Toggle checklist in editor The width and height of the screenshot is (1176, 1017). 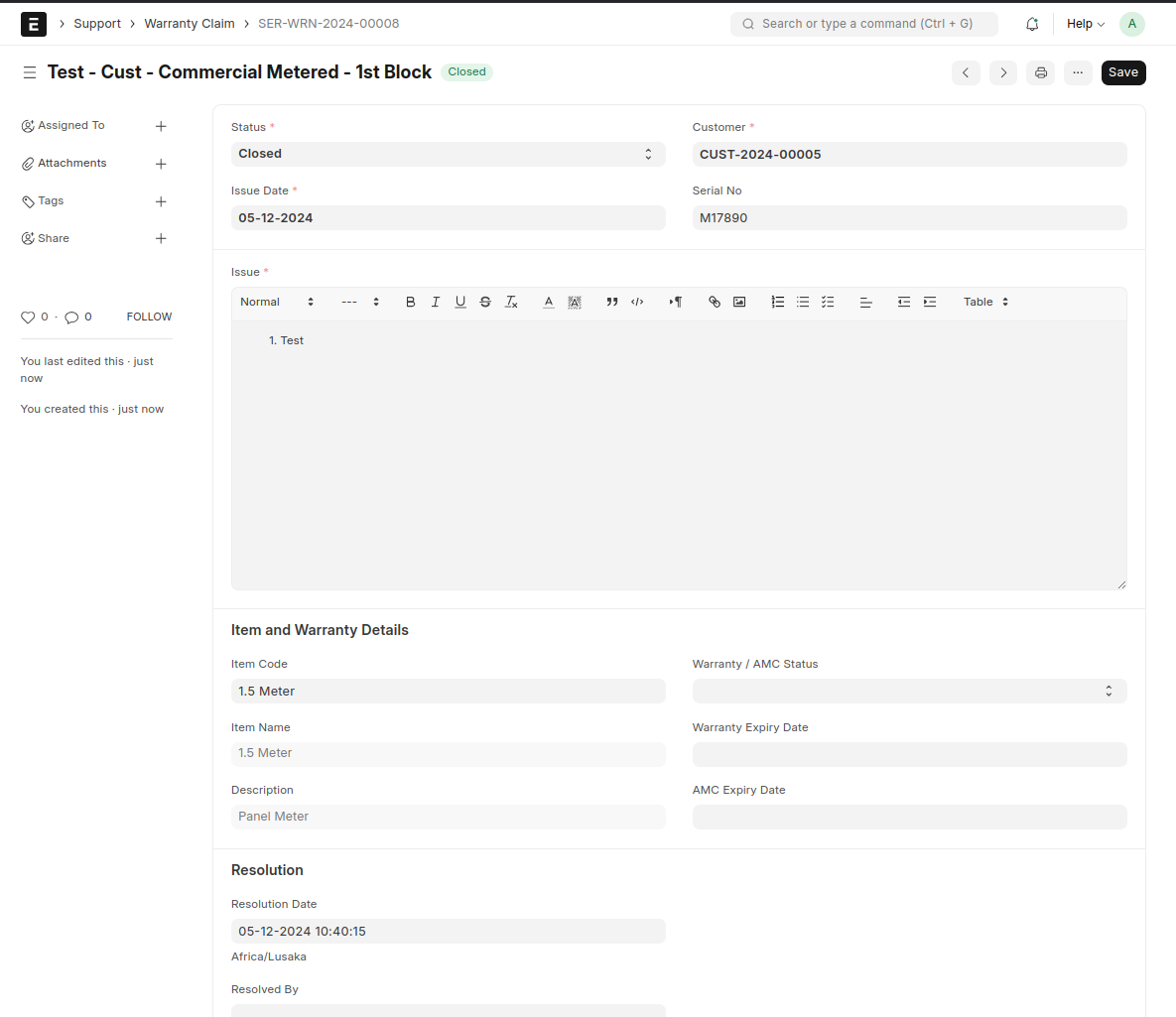click(828, 302)
